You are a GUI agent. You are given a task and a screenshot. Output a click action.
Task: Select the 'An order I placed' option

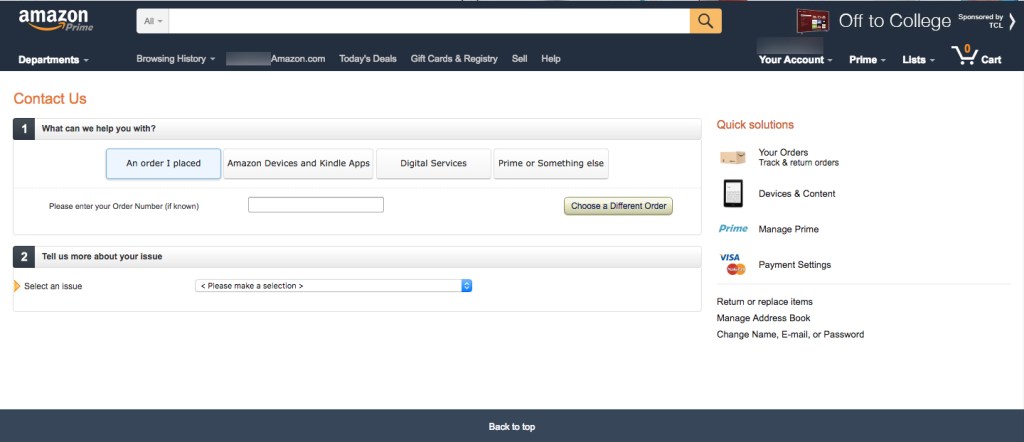163,163
